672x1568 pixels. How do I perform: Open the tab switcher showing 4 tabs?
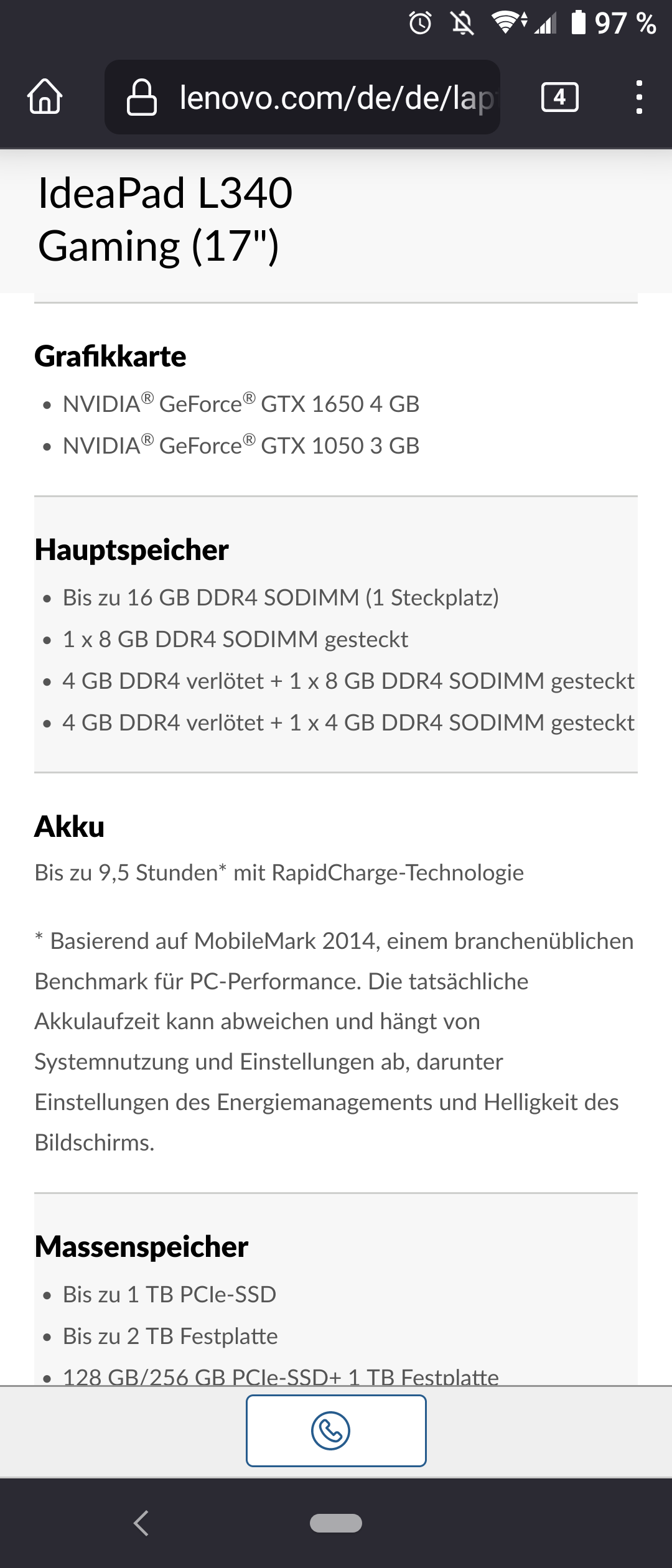(559, 98)
